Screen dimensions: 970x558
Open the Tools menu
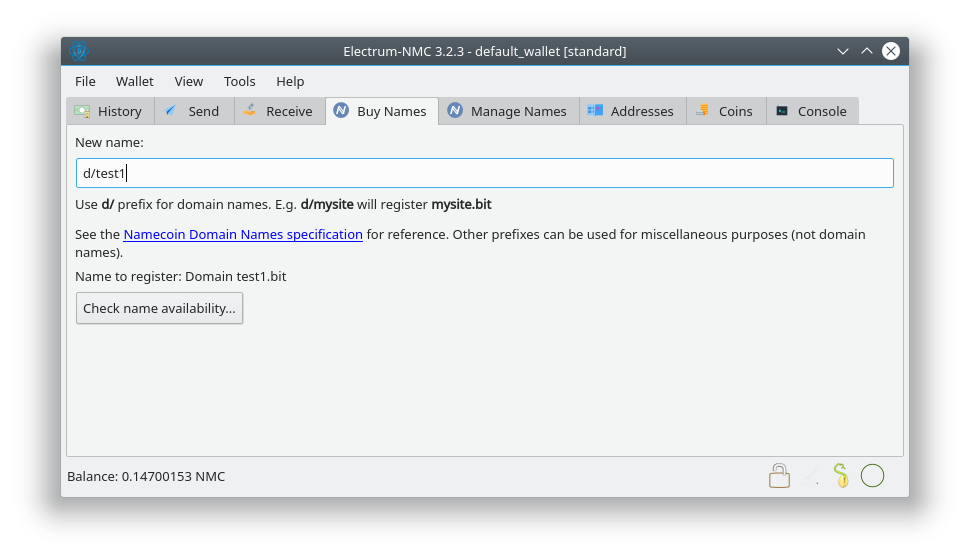point(239,81)
